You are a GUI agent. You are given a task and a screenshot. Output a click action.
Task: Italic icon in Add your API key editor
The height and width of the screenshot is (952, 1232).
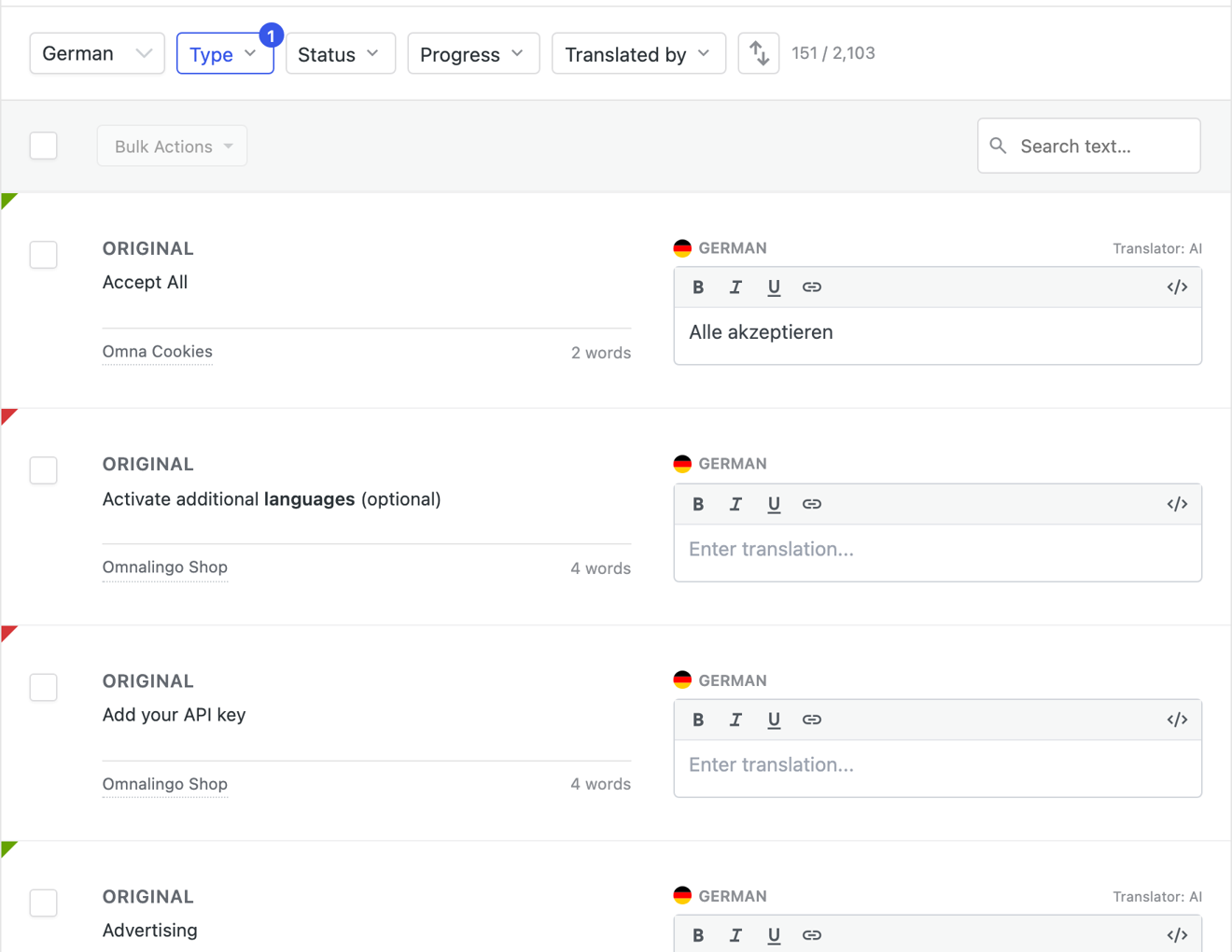[x=735, y=720]
